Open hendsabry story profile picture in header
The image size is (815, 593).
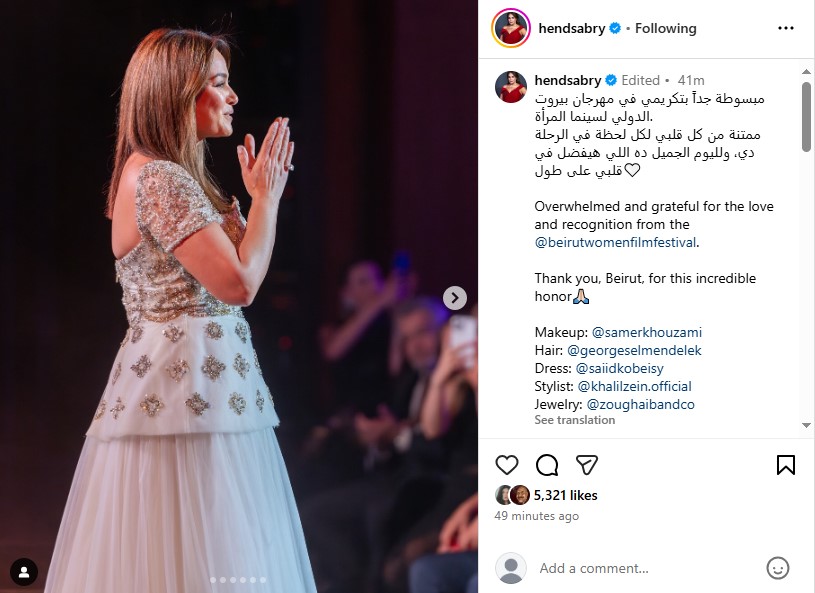pos(510,28)
